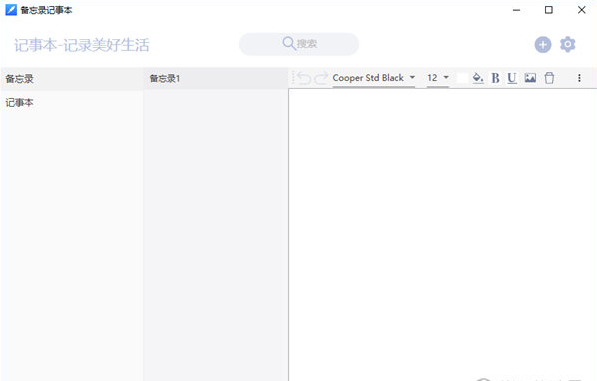Add a new note with the plus icon

coord(543,45)
